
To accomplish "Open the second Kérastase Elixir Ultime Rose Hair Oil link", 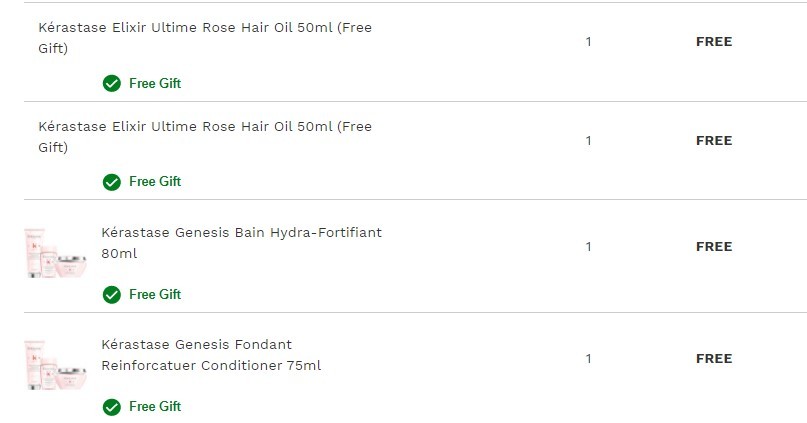I will 205,137.
